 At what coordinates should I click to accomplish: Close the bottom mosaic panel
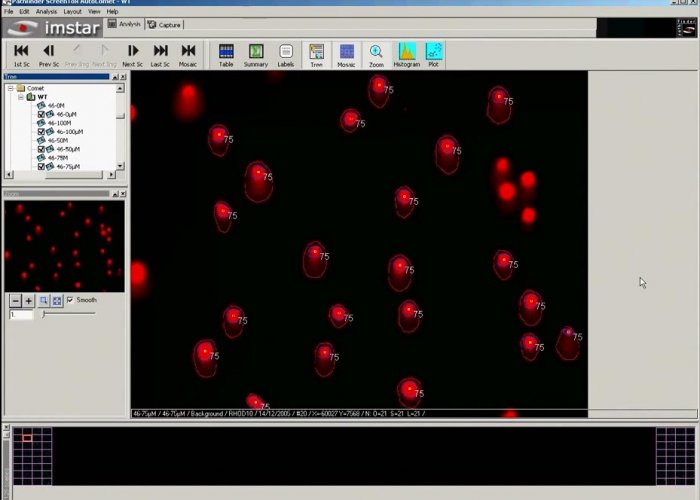pos(6,428)
